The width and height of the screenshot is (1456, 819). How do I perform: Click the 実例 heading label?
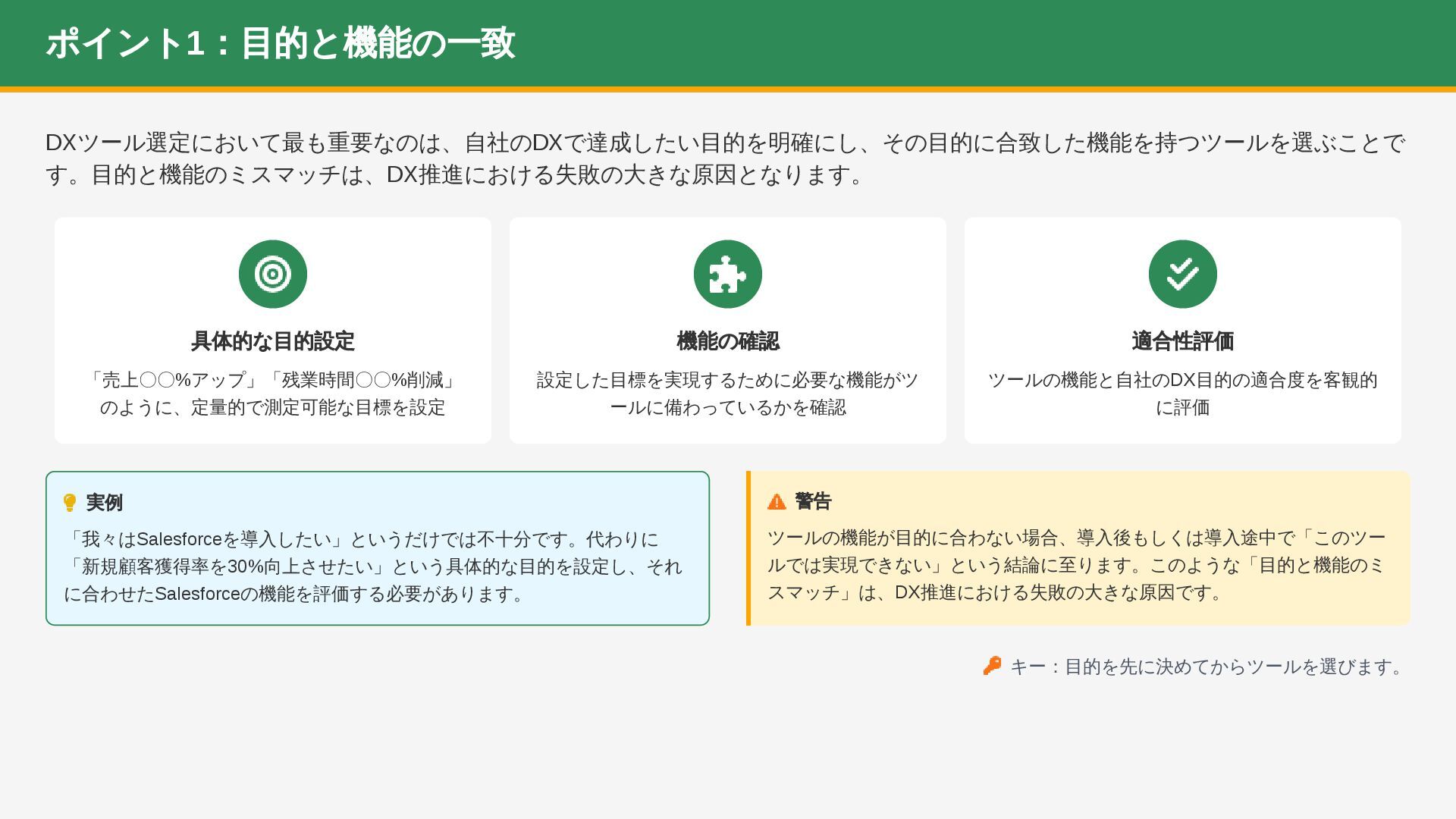(105, 503)
